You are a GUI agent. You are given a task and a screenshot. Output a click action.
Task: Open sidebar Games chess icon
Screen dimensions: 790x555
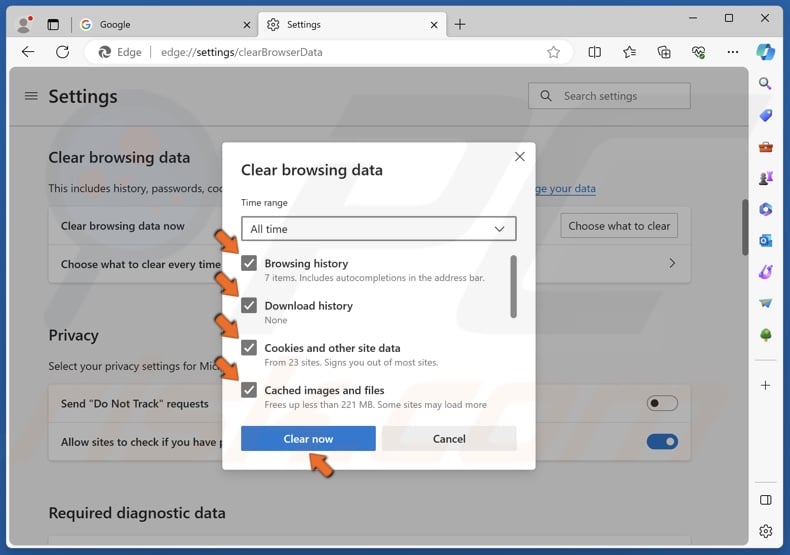[765, 178]
